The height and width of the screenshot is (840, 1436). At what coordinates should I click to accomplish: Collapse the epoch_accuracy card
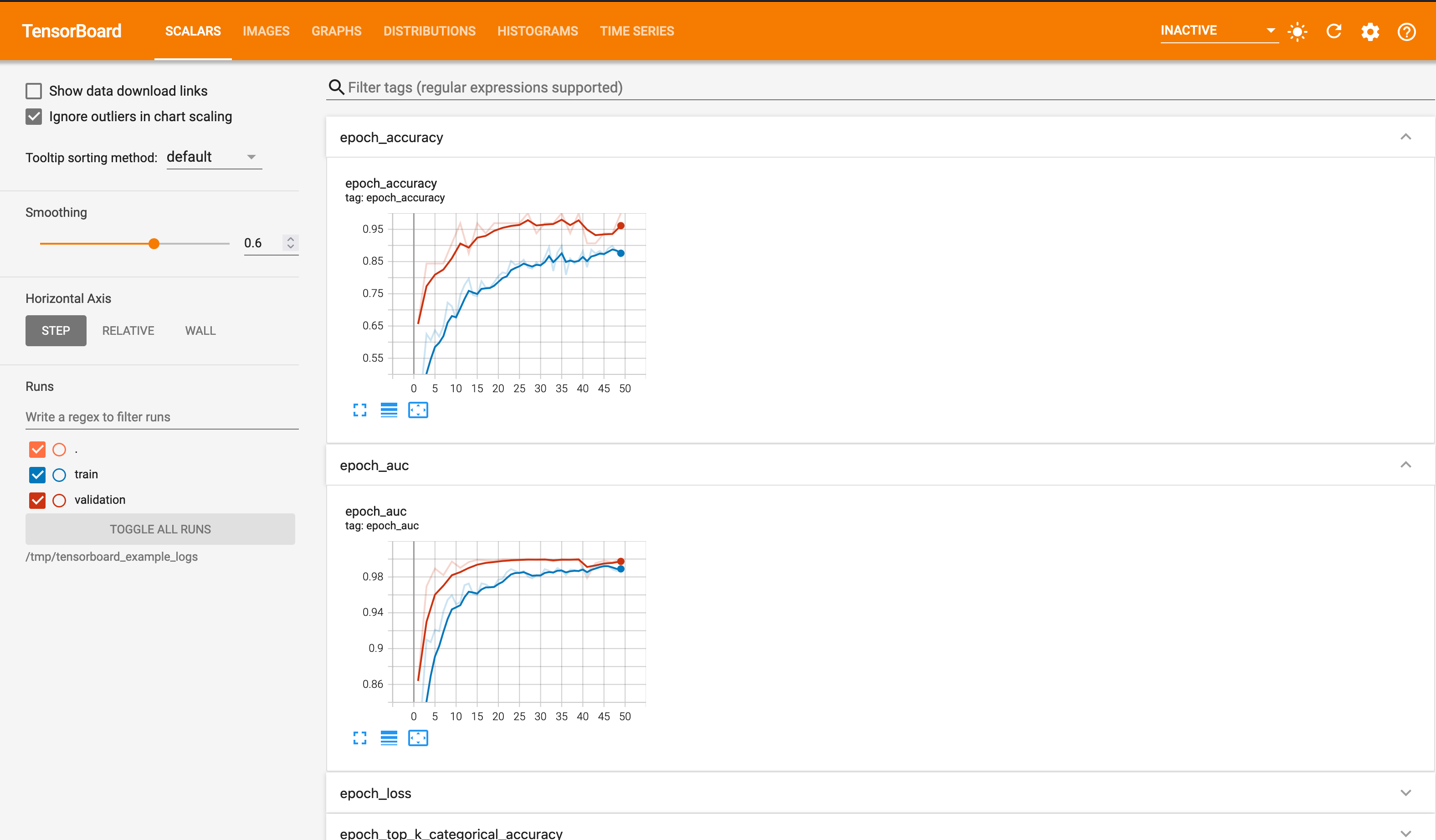[x=1407, y=137]
